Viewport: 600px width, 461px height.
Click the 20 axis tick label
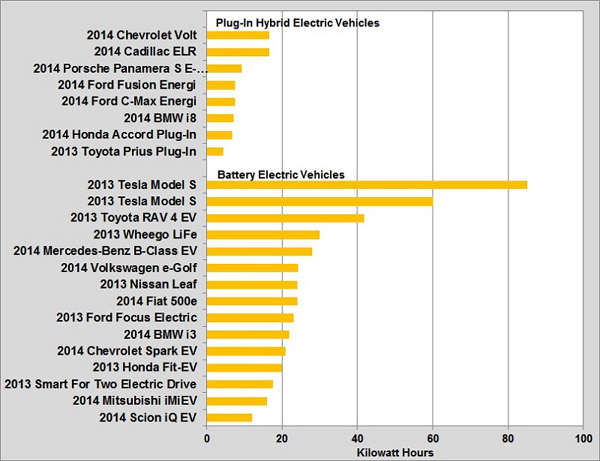pos(282,438)
